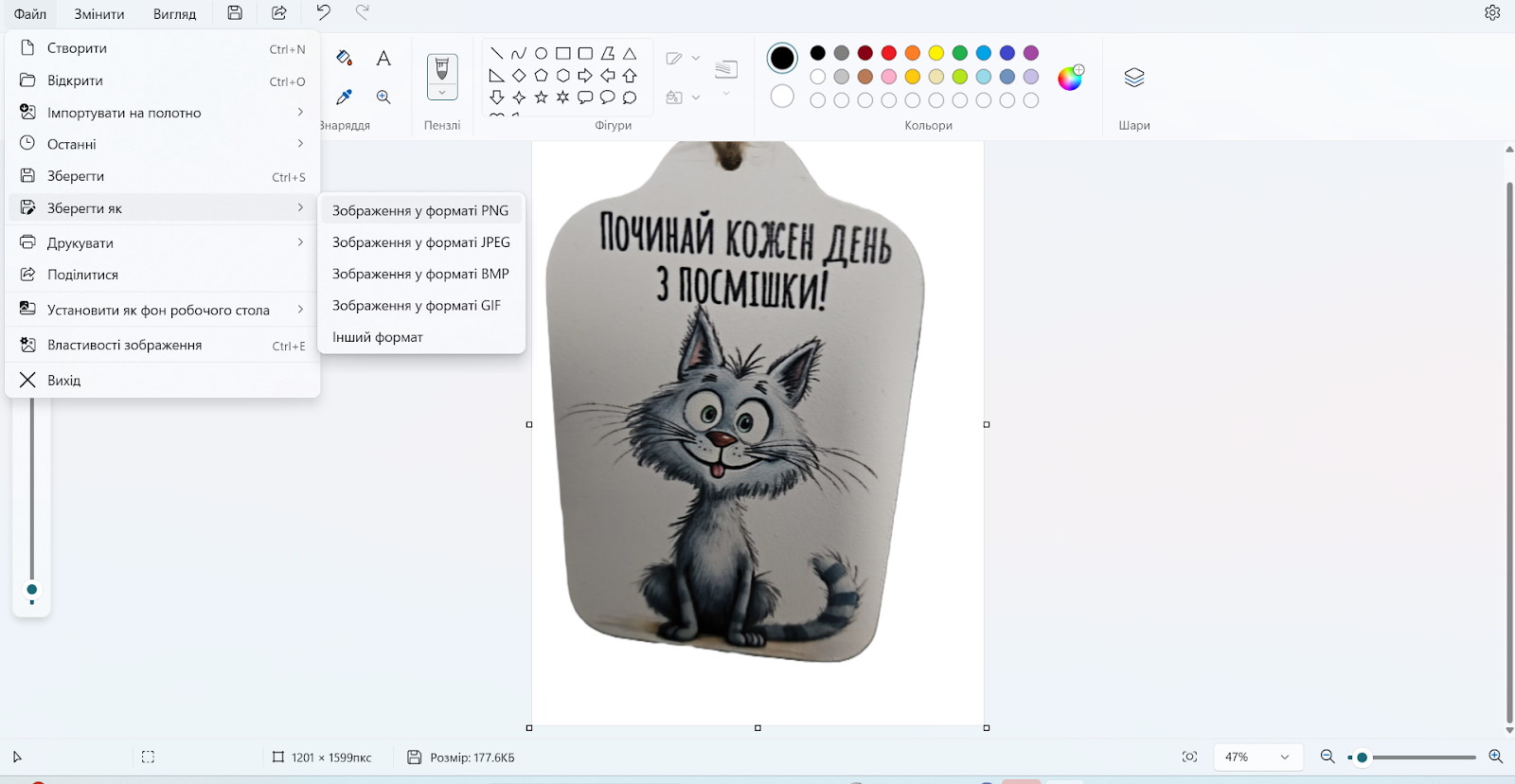Click the Redo arrow icon
Screen dimensions: 1515x784
coord(362,13)
